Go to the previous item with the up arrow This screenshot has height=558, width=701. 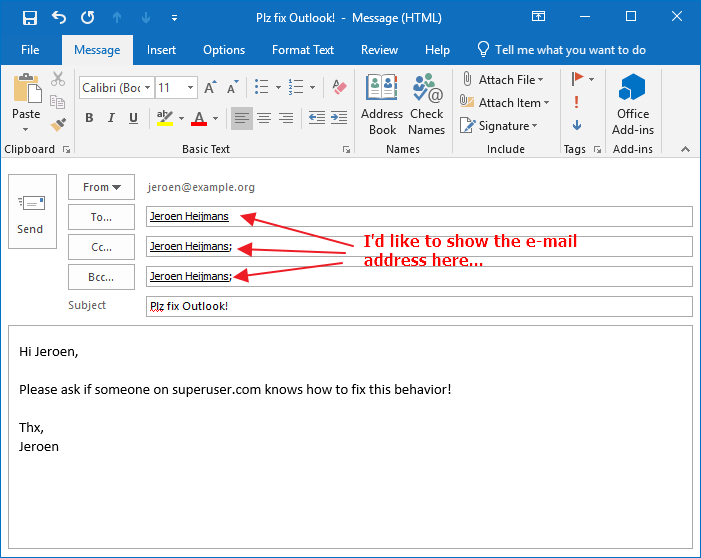click(x=117, y=18)
